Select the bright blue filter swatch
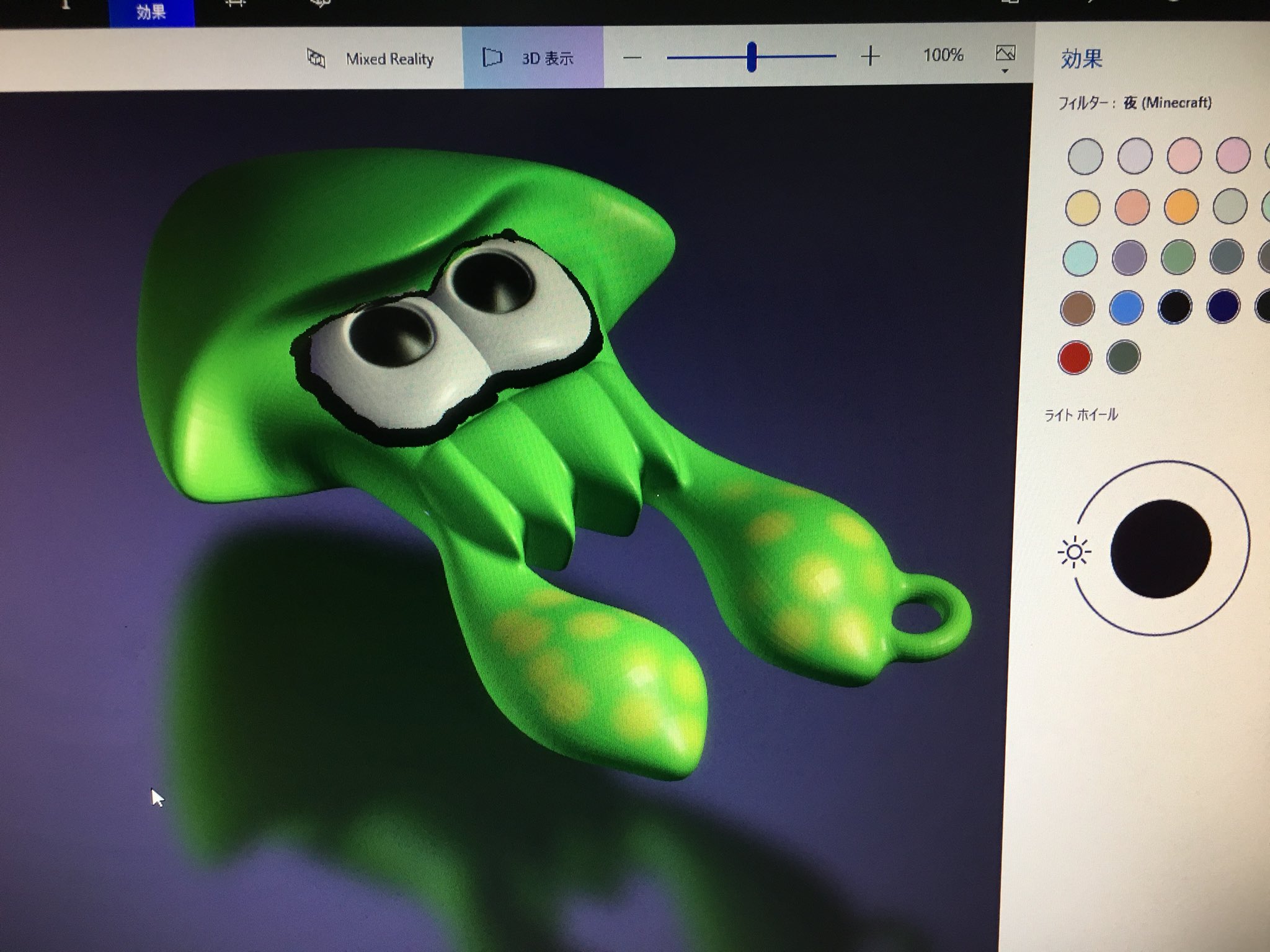Screen dimensions: 1270x952 coord(1126,307)
